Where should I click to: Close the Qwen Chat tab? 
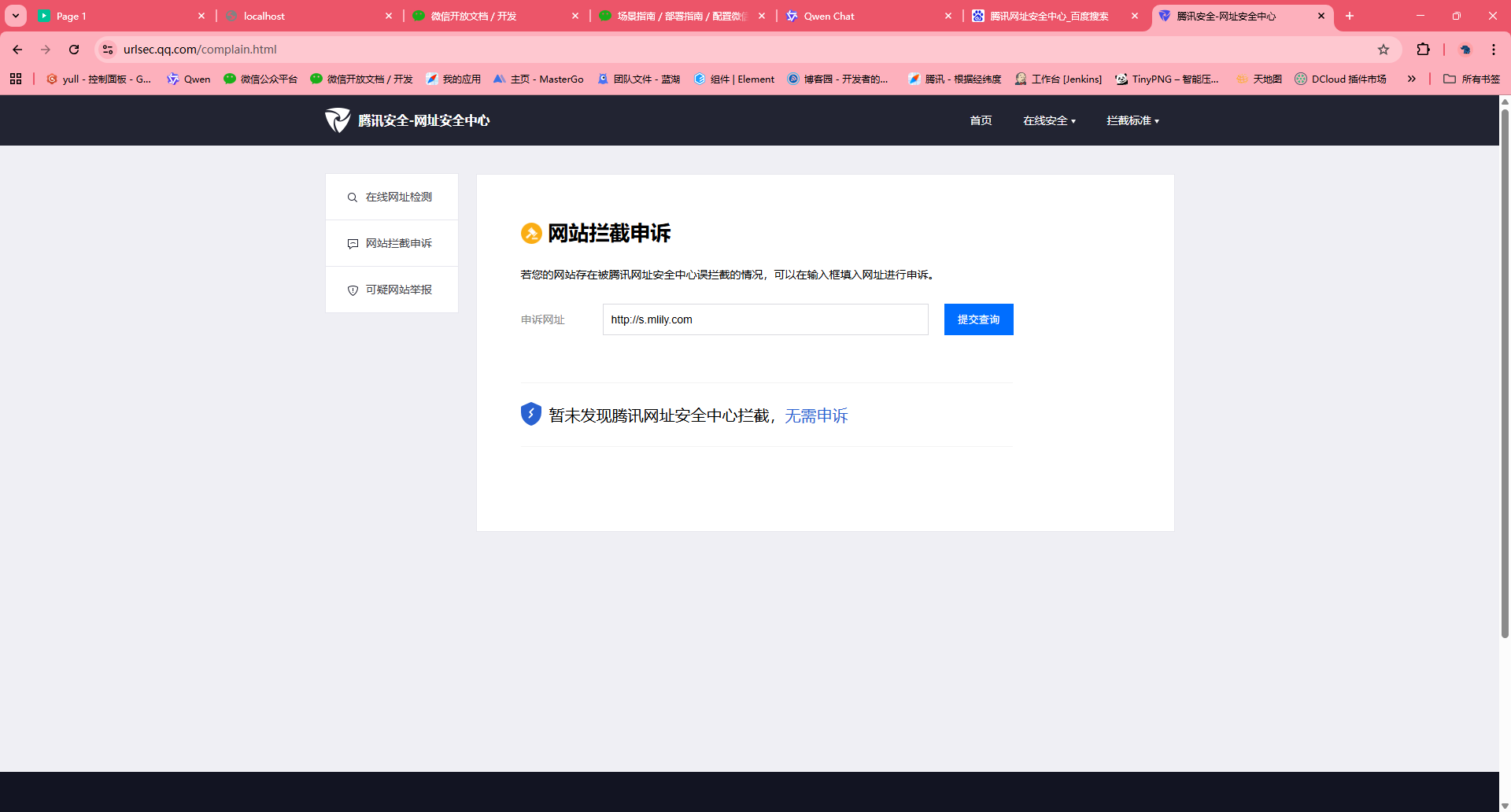coord(948,16)
